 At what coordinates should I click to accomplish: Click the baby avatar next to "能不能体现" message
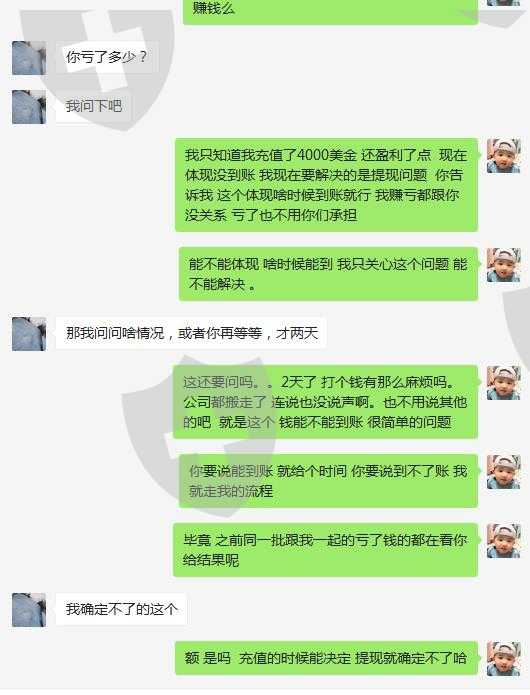point(503,265)
